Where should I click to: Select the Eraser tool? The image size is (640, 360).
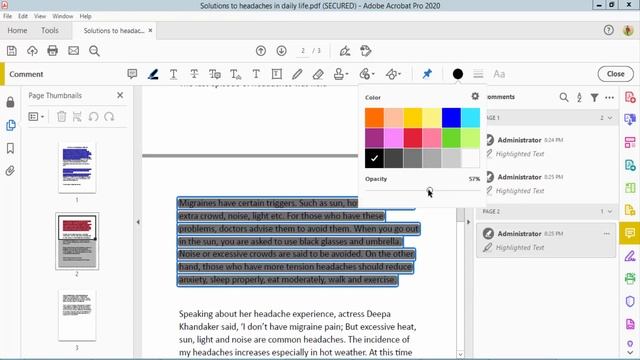click(x=318, y=74)
